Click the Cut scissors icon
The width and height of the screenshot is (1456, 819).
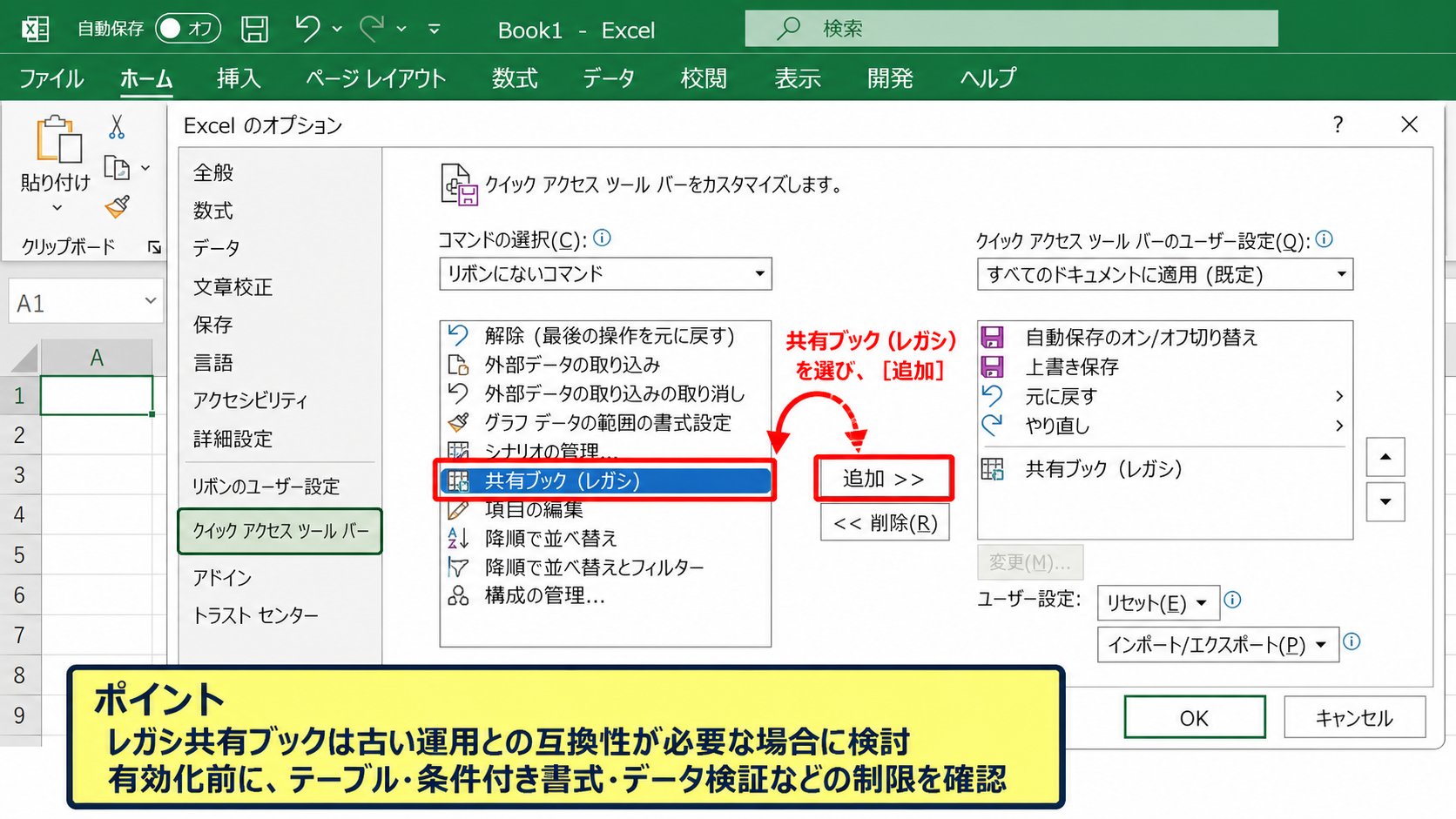pos(117,127)
